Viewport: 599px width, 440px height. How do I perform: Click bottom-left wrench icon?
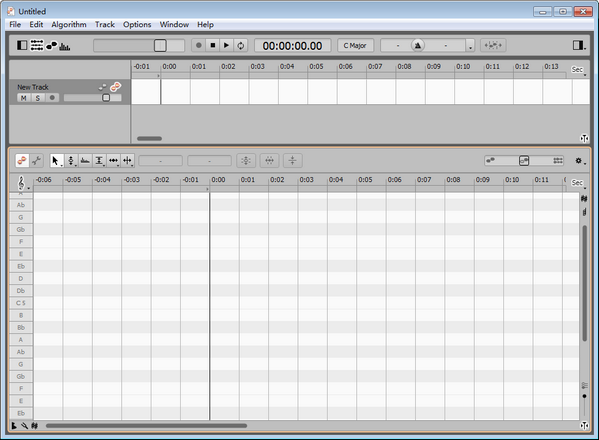24,425
